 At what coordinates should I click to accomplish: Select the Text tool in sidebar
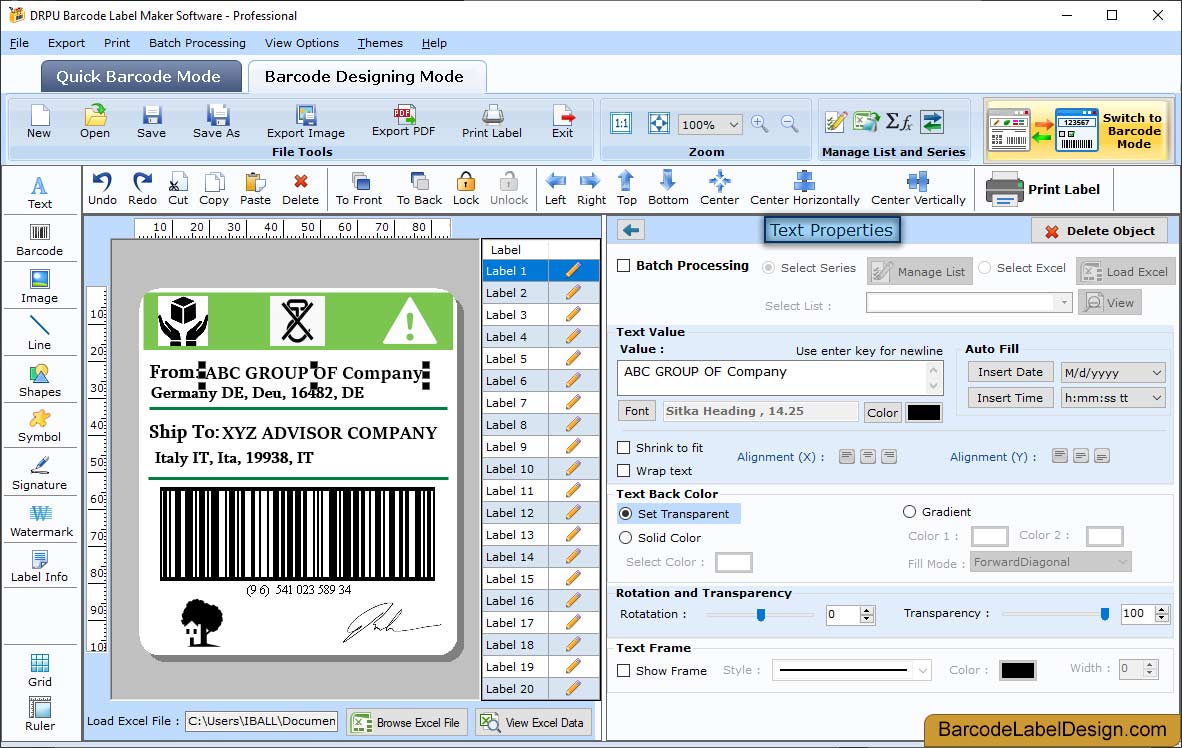[x=39, y=192]
